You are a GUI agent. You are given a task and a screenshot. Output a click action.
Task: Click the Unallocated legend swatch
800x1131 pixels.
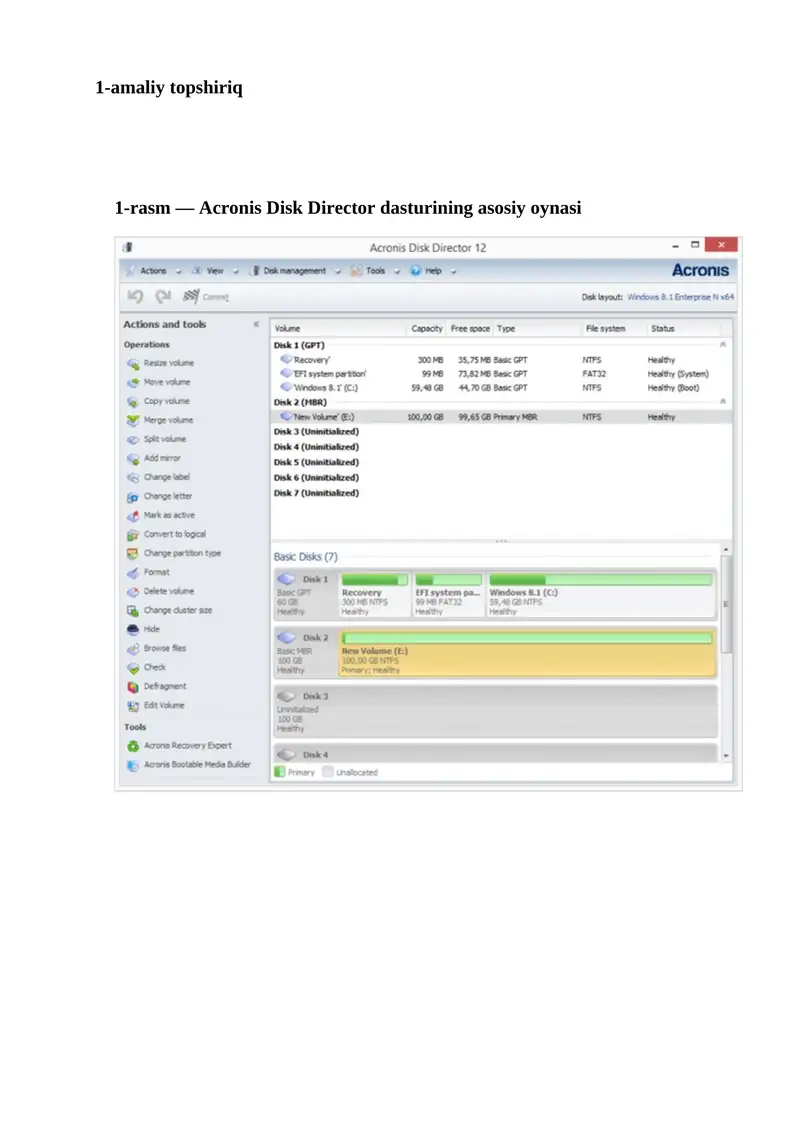328,772
